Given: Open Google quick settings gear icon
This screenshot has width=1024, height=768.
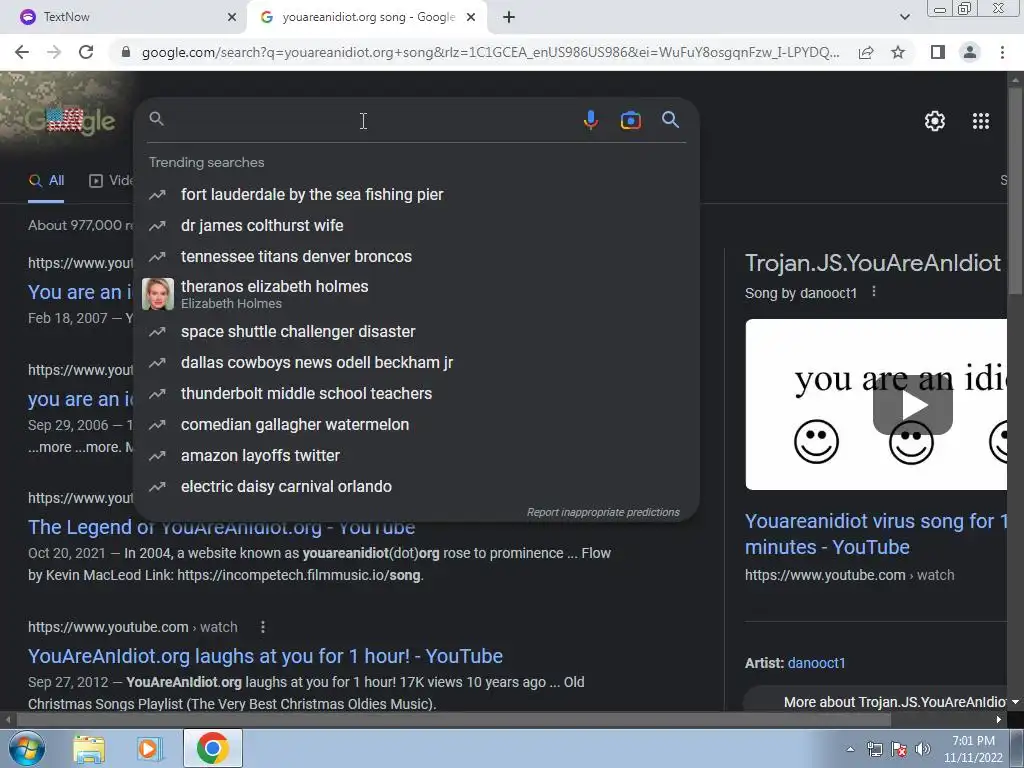Looking at the screenshot, I should coord(935,121).
